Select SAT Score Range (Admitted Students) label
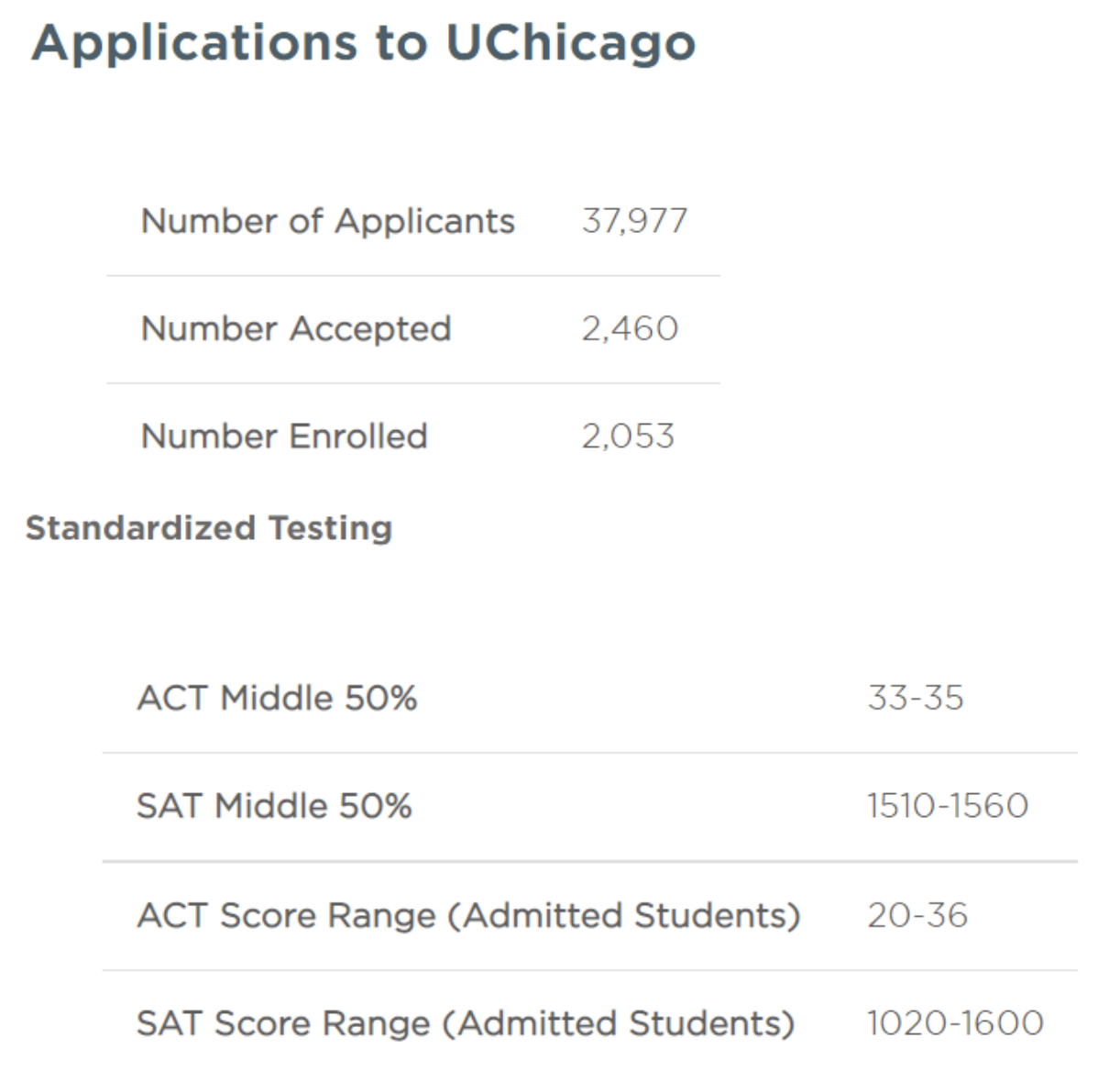 coord(466,1023)
